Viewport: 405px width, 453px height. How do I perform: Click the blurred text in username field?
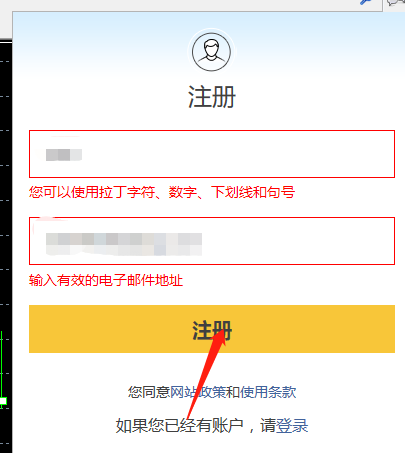click(64, 155)
